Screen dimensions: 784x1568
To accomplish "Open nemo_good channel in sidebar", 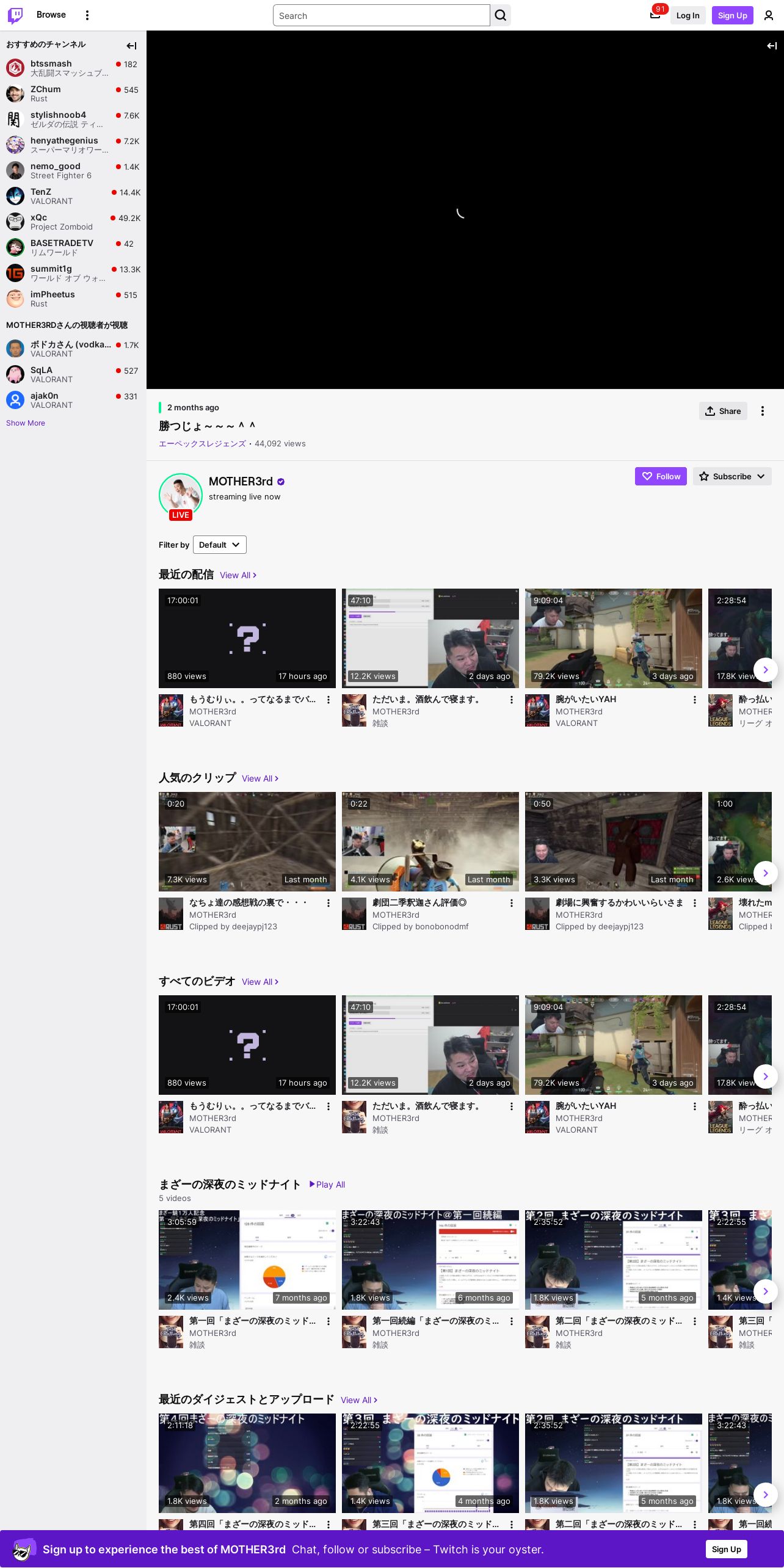I will point(73,170).
